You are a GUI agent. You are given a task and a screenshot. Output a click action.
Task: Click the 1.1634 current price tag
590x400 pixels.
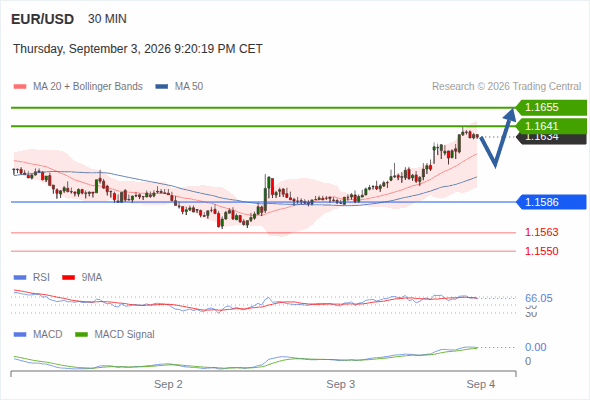pos(551,138)
